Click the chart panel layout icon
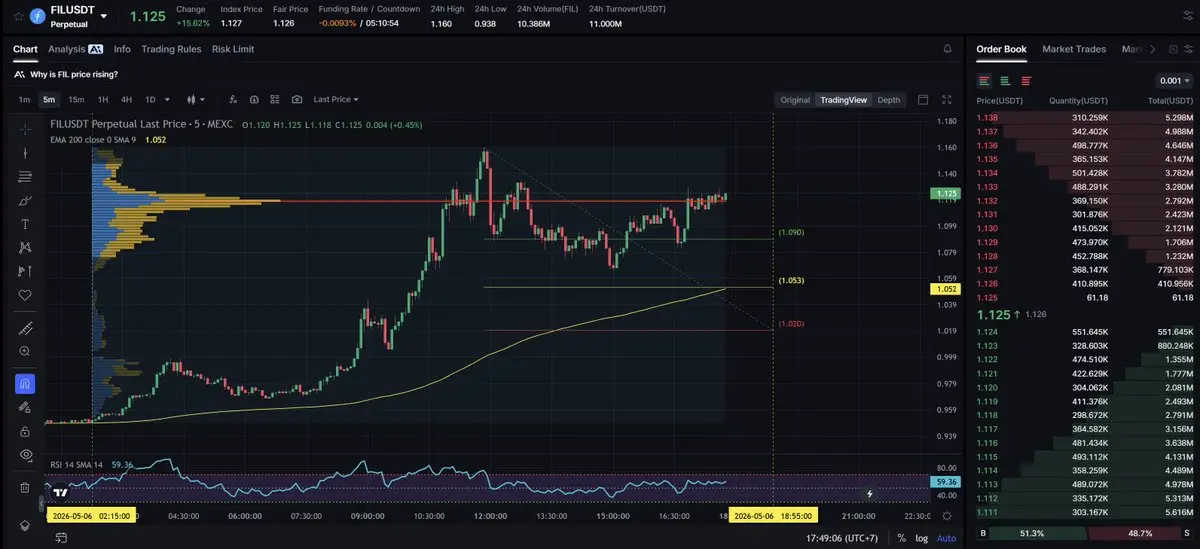Viewport: 1200px width, 549px height. [x=923, y=100]
